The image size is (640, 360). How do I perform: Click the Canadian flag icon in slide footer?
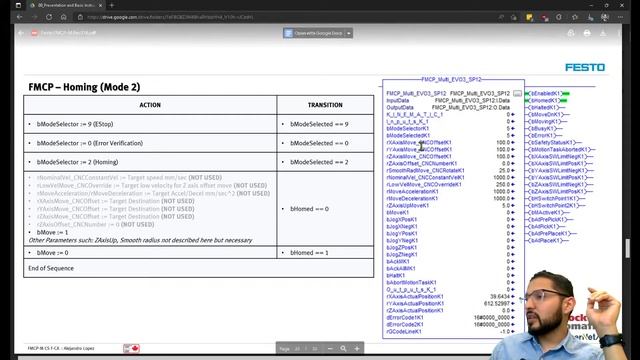[131, 348]
